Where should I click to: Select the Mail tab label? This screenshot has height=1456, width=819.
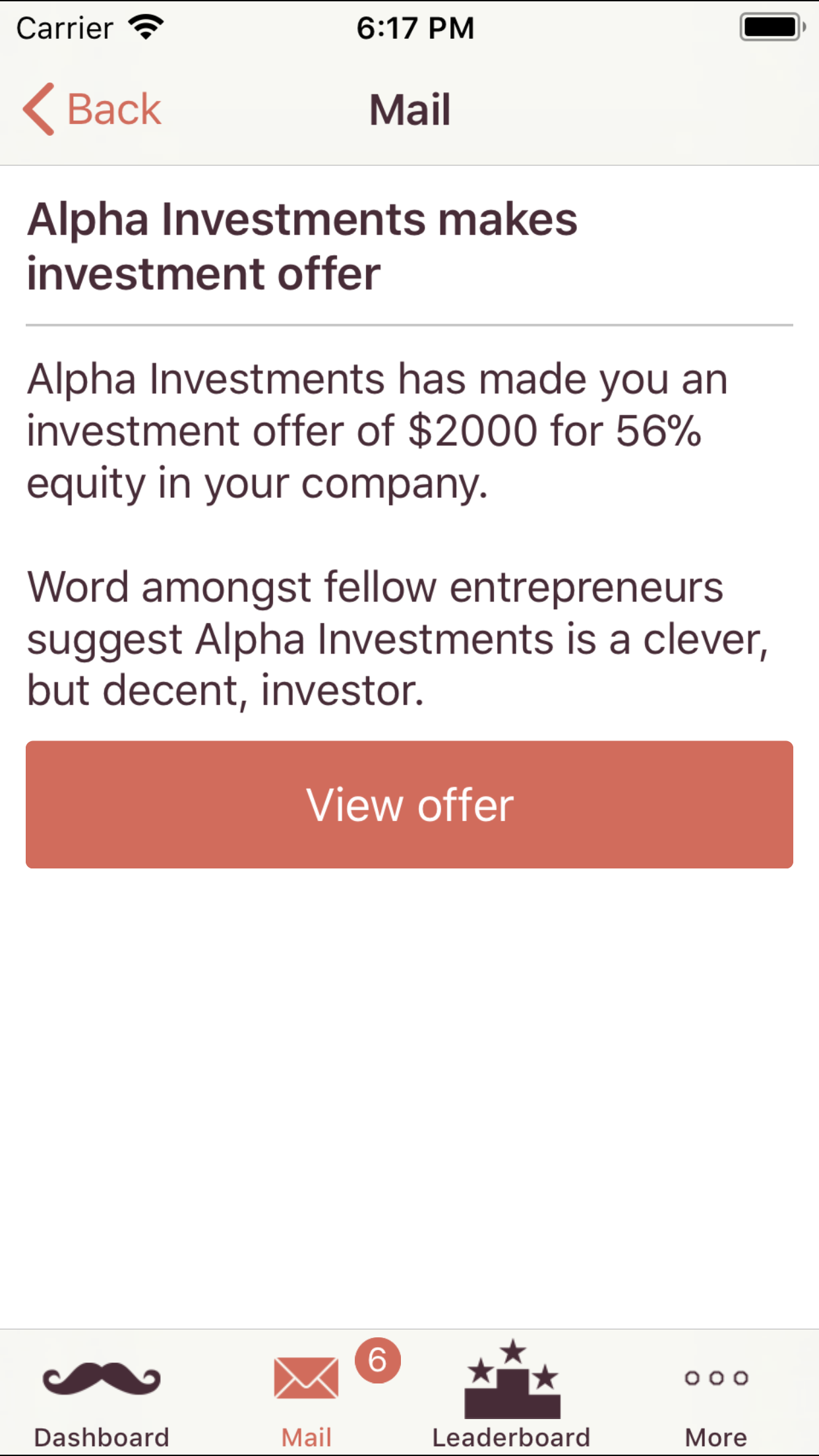coord(306,1437)
